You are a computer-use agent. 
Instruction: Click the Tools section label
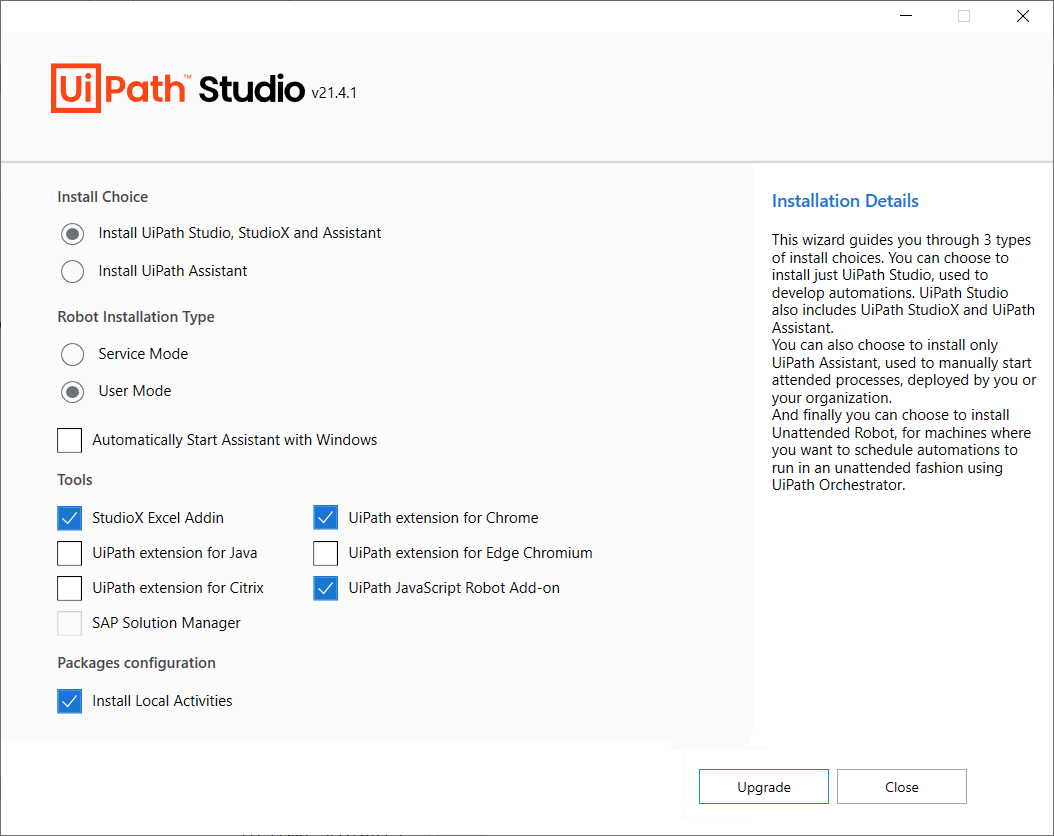[x=75, y=480]
